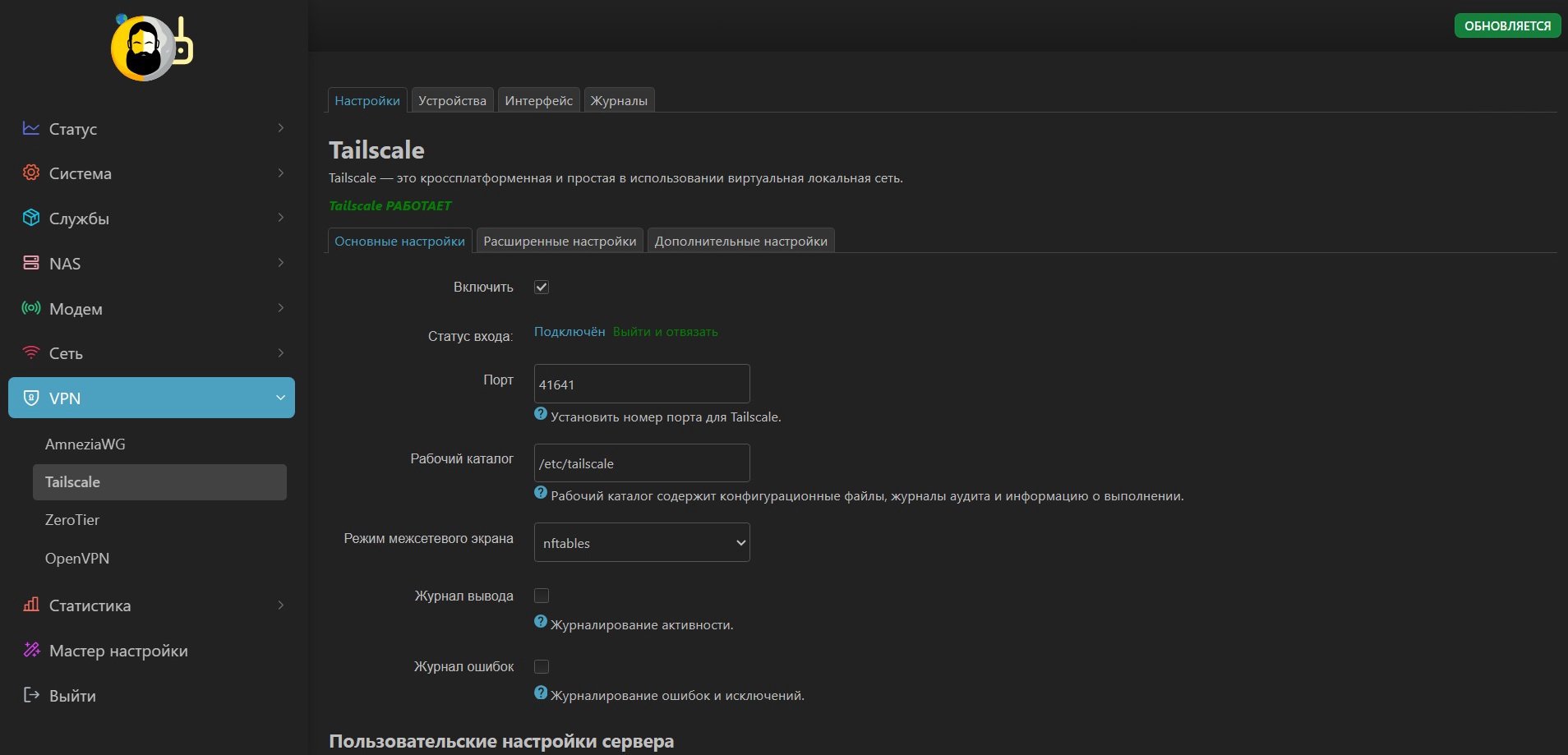Click the 'Выйти' sidebar menu label
1568x755 pixels.
point(72,696)
